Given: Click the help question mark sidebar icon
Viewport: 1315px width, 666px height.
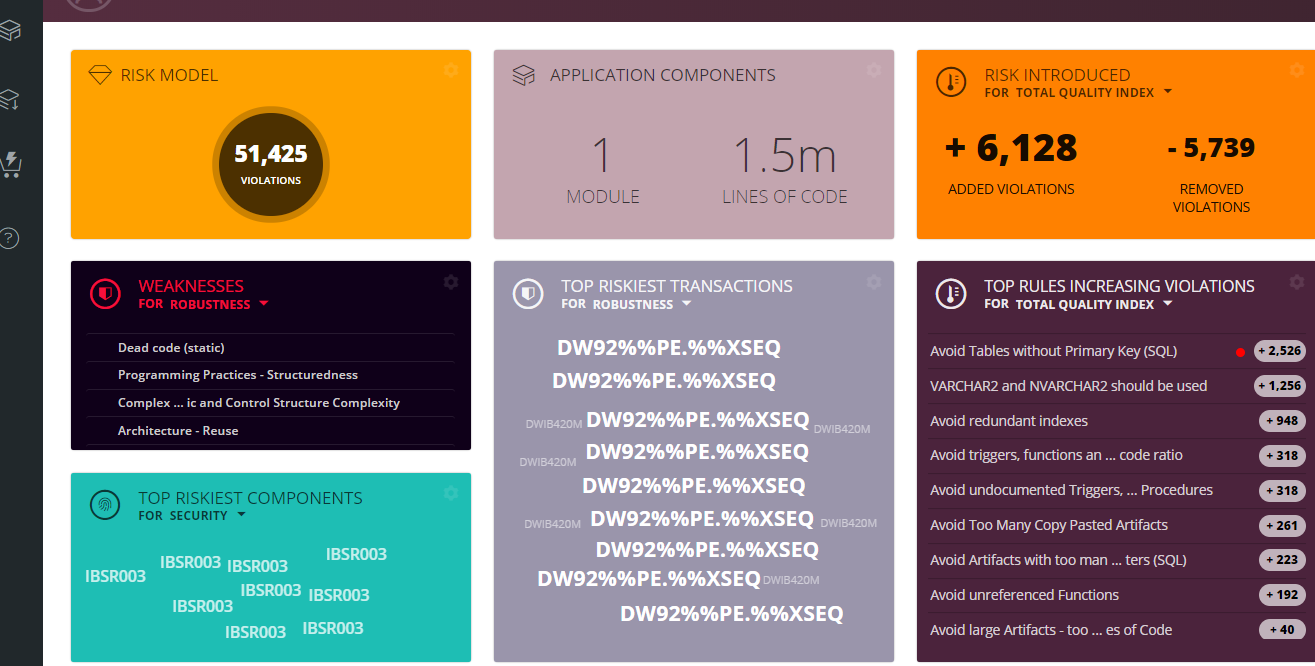Looking at the screenshot, I should point(10,238).
